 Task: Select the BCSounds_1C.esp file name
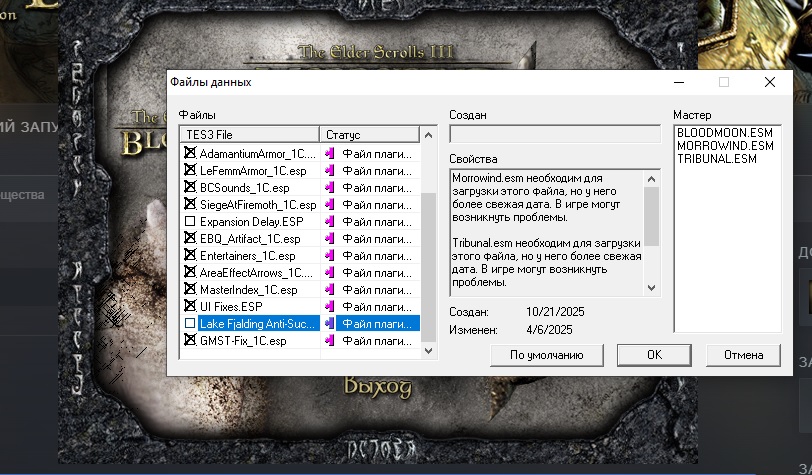[244, 188]
